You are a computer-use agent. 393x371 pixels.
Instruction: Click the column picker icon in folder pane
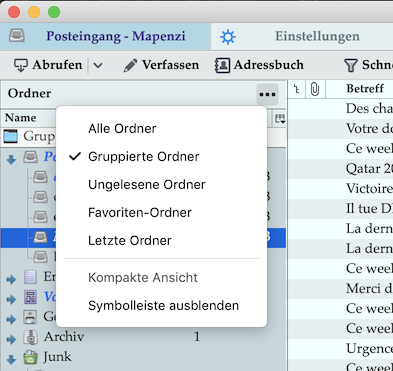tap(279, 118)
